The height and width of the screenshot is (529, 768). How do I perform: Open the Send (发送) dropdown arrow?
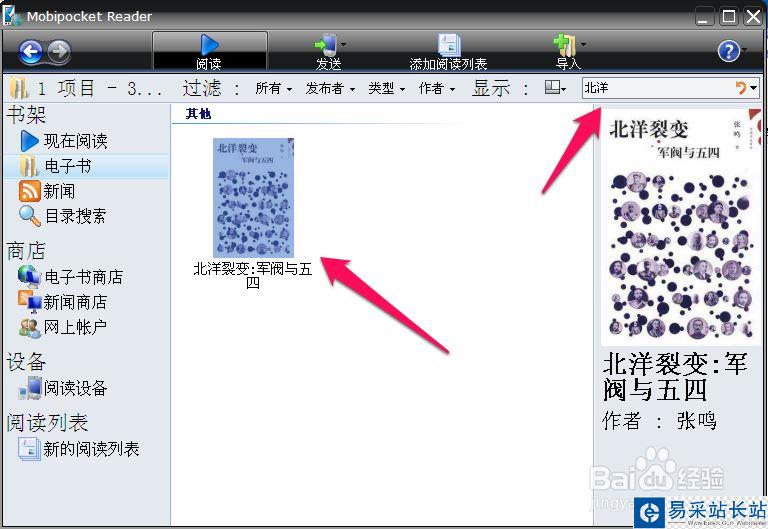[x=343, y=45]
